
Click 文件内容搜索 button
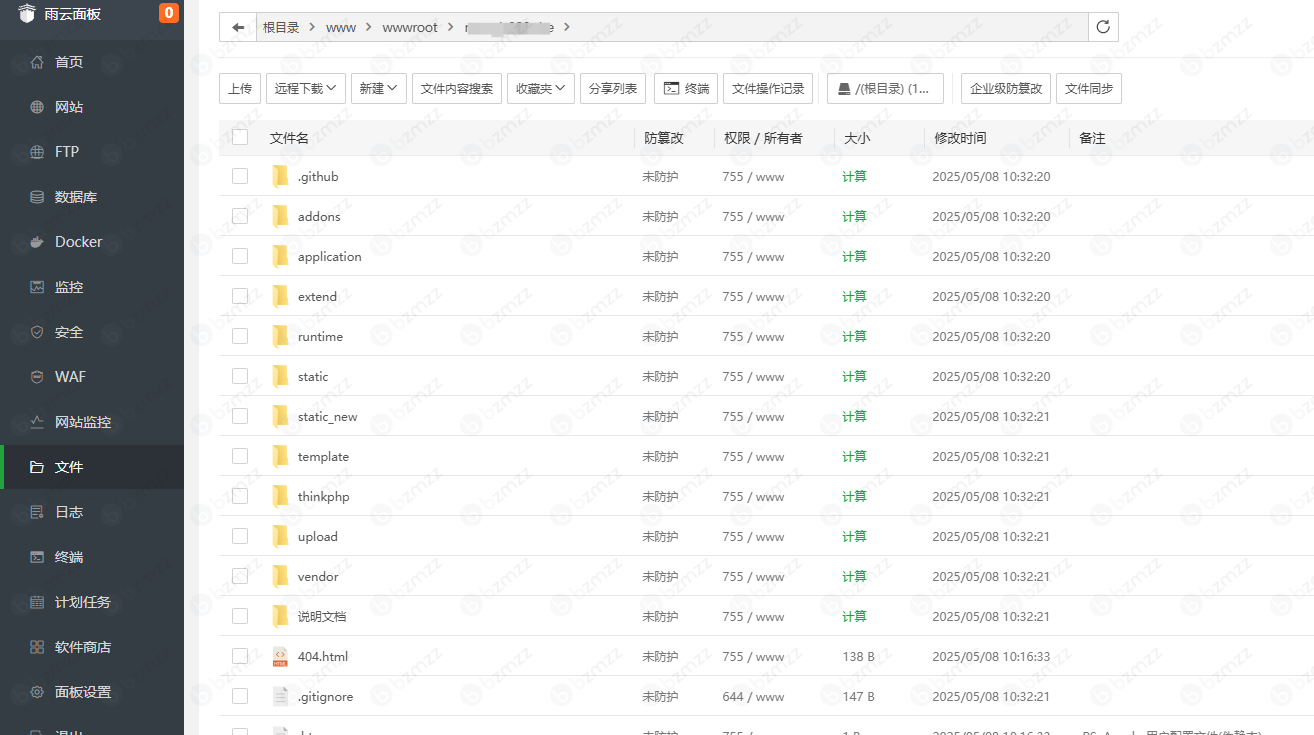tap(457, 88)
